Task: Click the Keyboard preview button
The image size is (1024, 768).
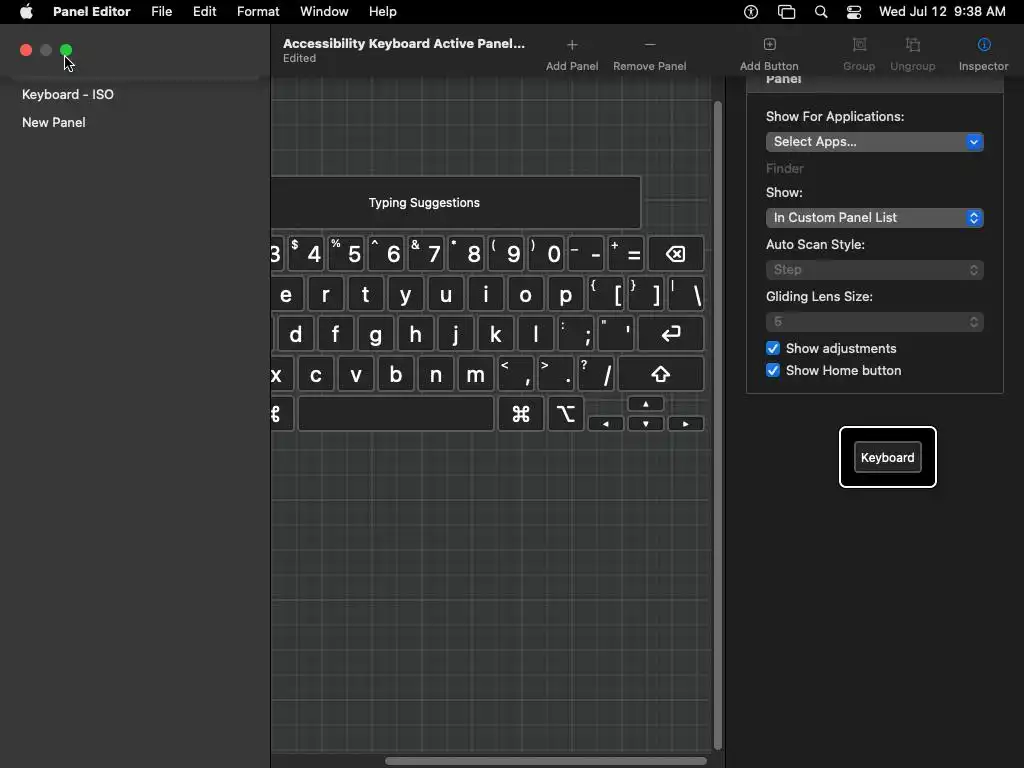Action: pos(888,457)
